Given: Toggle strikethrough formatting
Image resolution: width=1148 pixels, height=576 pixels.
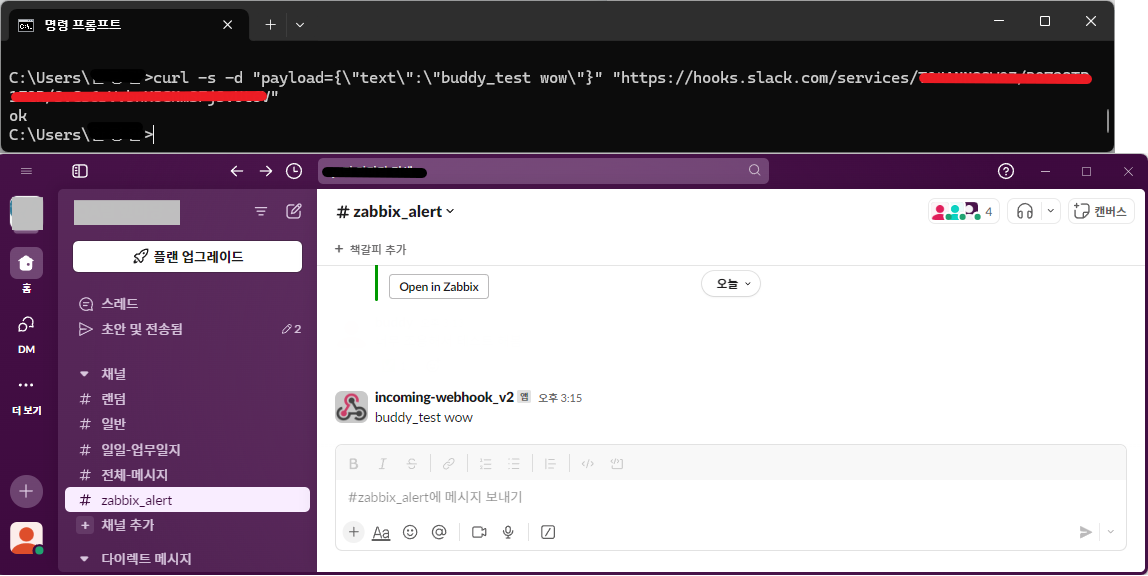Looking at the screenshot, I should click(x=411, y=463).
